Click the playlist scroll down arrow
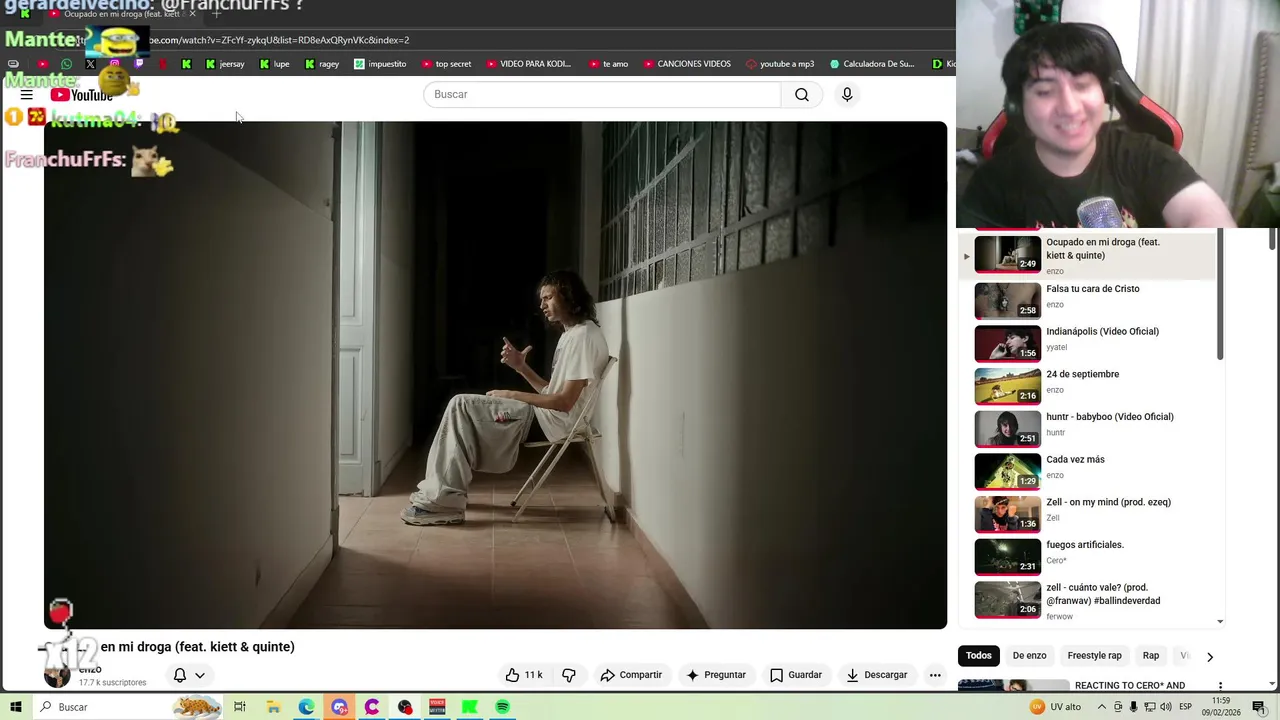Viewport: 1280px width, 720px height. tap(1220, 622)
